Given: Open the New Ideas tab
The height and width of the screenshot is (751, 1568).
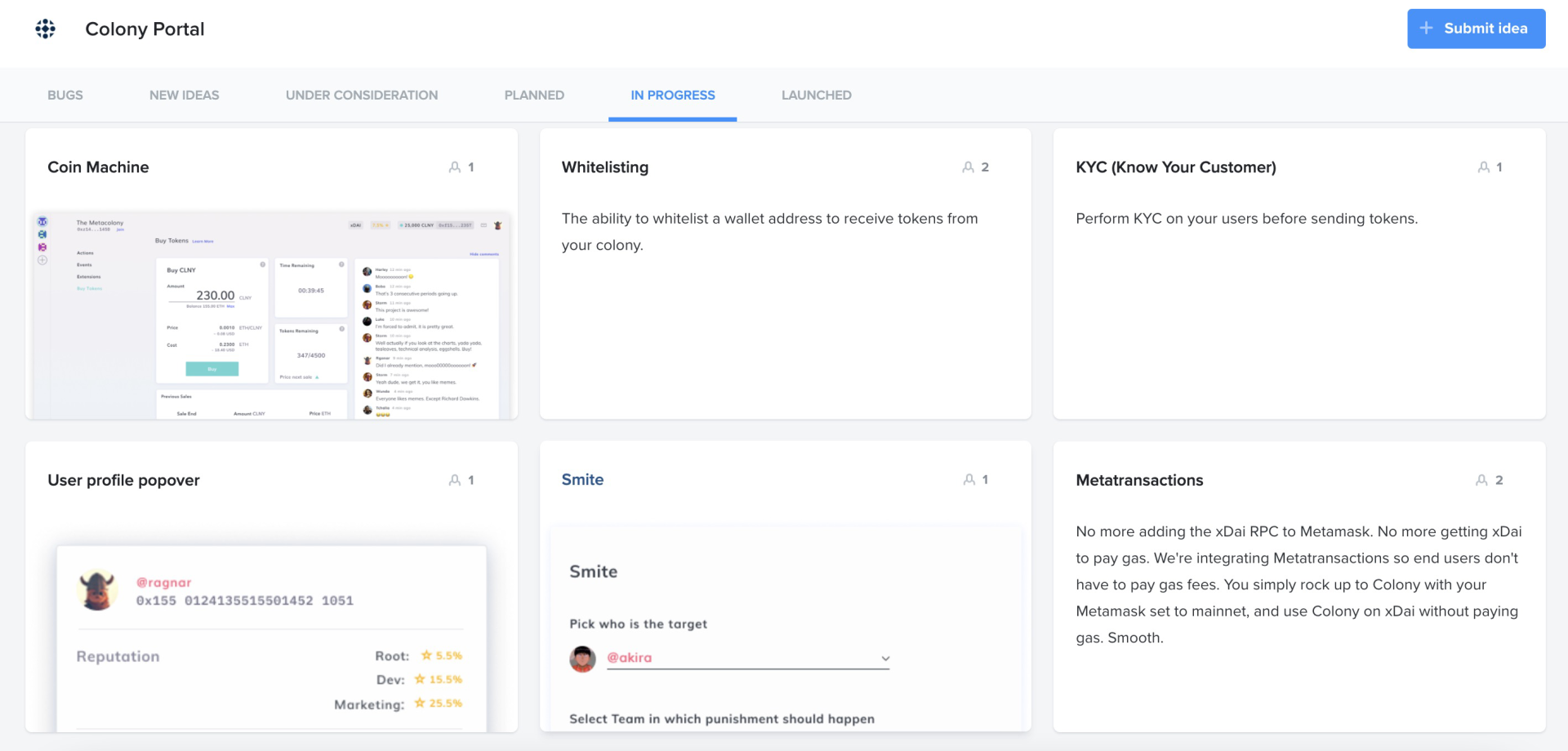Looking at the screenshot, I should [x=185, y=96].
